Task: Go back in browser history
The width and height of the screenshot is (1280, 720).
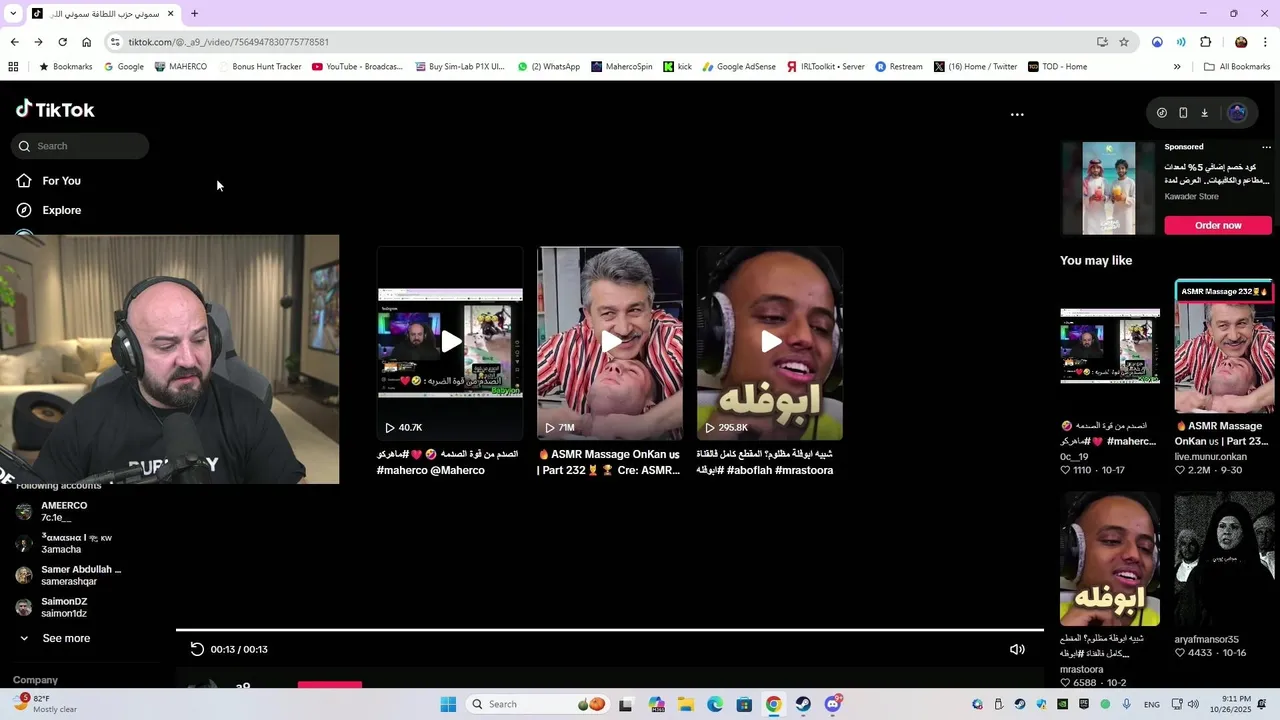Action: point(14,42)
